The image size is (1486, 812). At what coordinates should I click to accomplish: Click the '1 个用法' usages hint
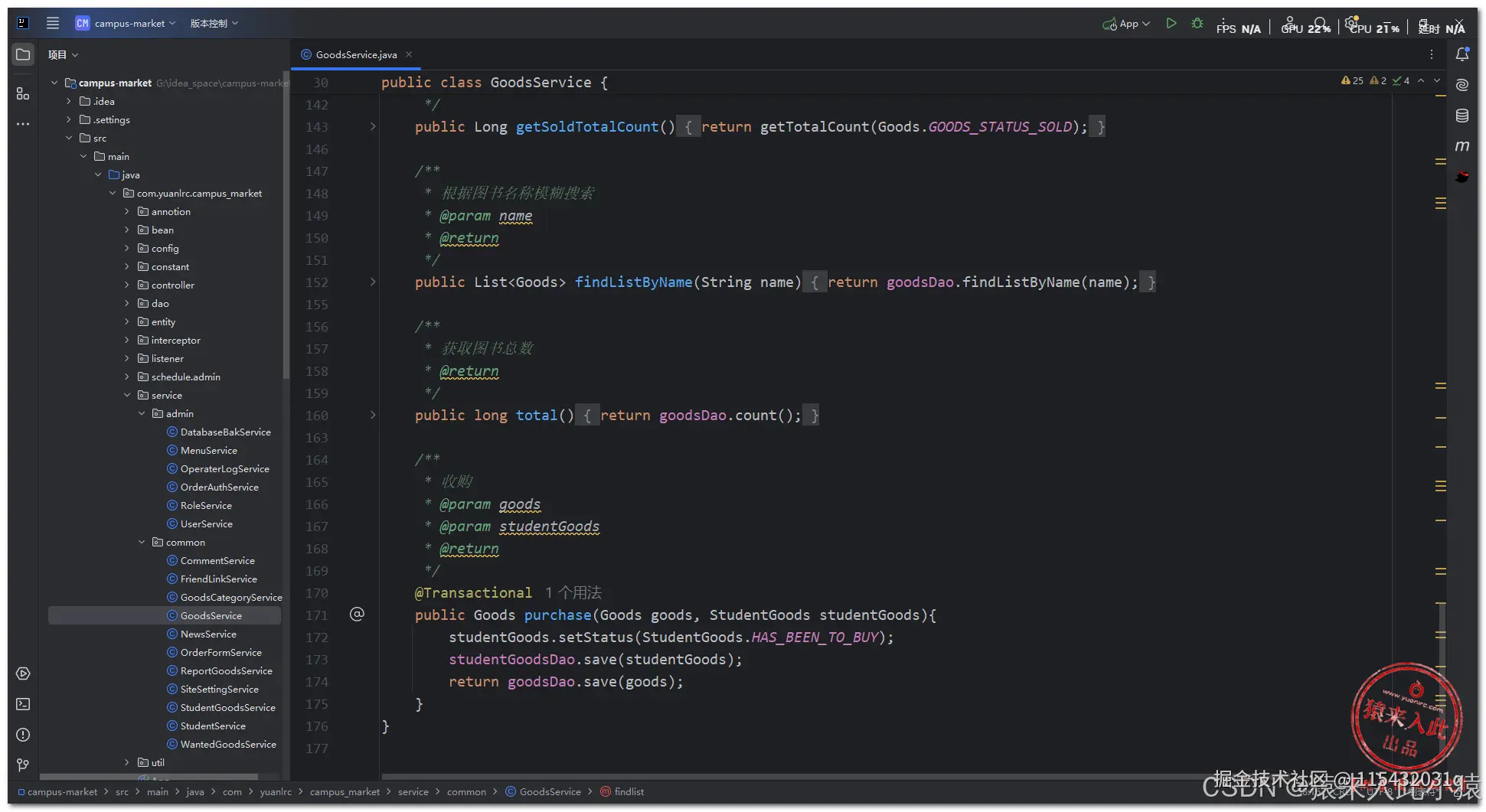point(573,592)
